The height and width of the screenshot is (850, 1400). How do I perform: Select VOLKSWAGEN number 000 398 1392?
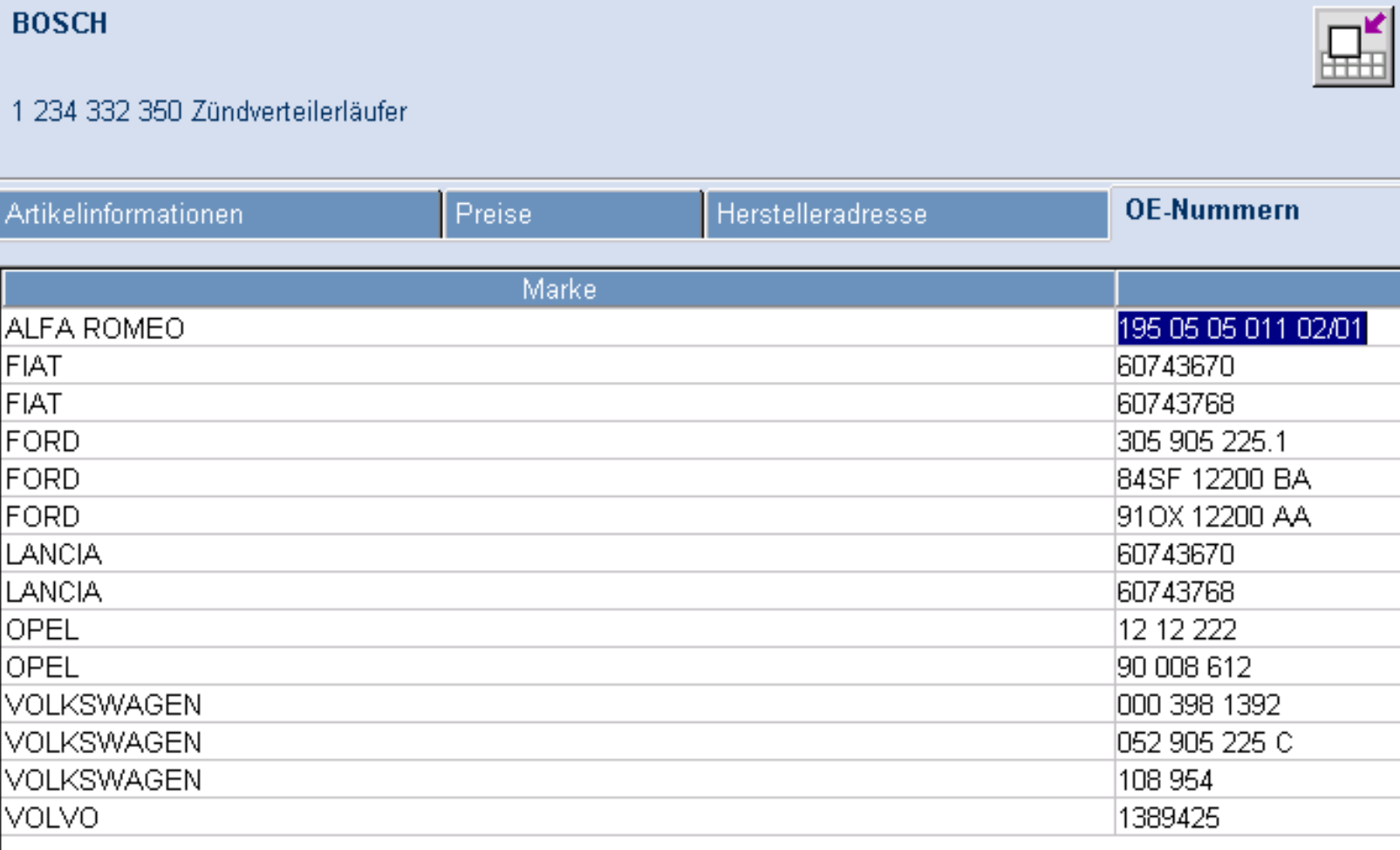(x=1199, y=704)
